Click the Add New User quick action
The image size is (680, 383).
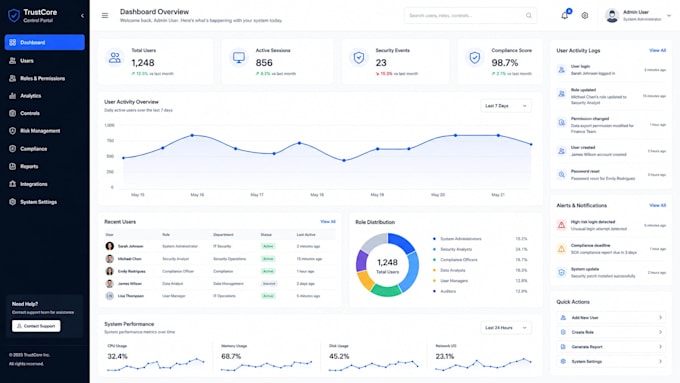(x=611, y=318)
